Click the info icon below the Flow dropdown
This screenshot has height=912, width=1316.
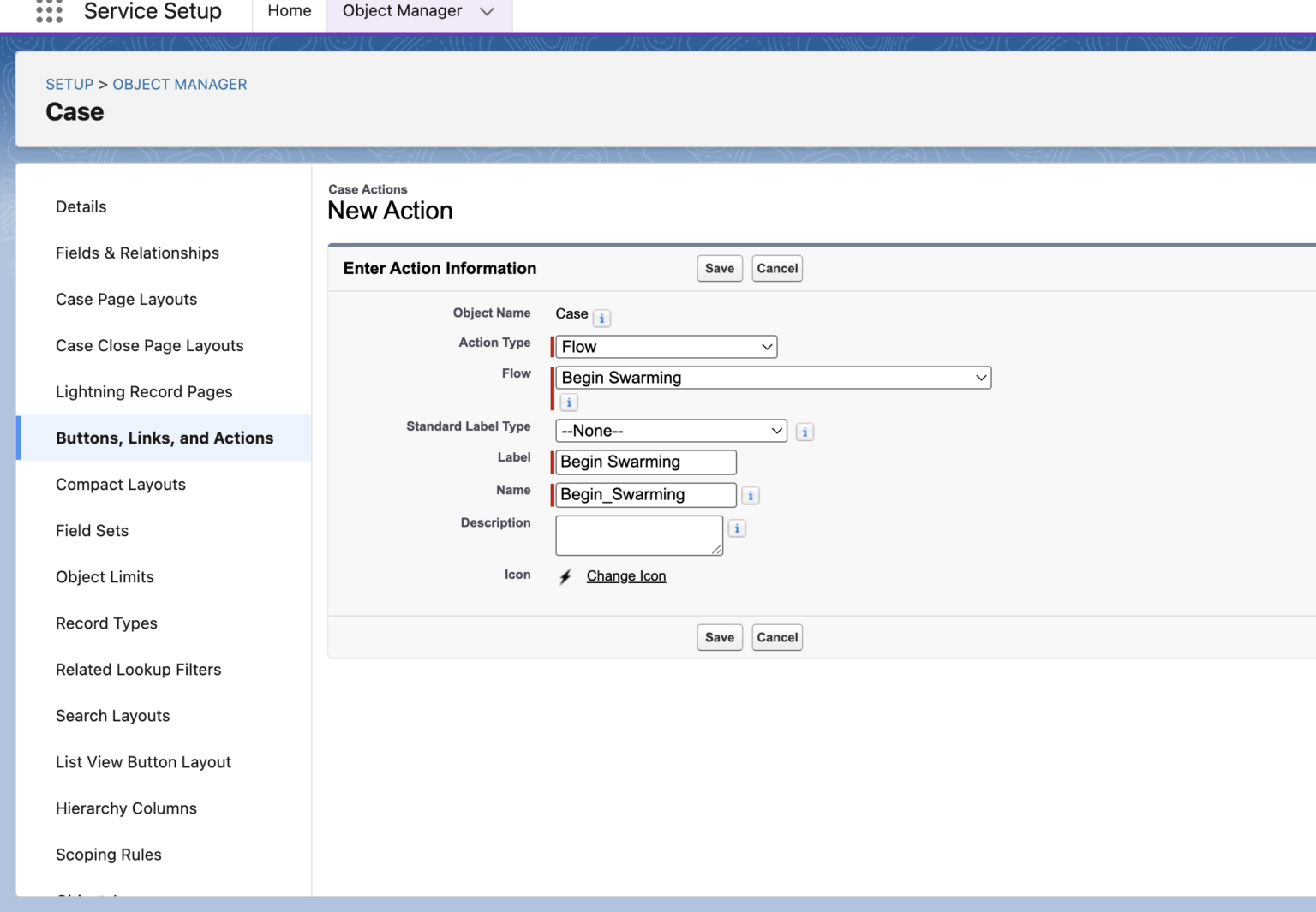click(x=568, y=402)
